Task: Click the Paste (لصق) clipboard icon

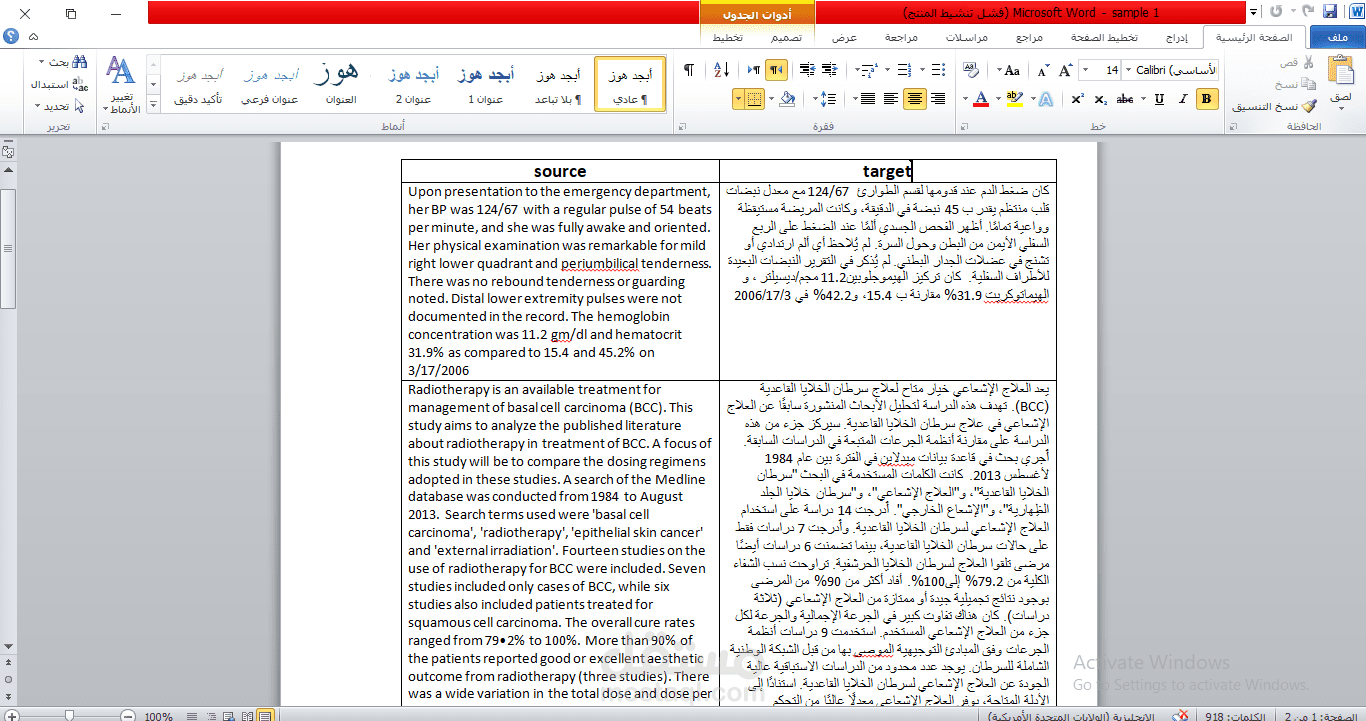Action: (x=1342, y=70)
